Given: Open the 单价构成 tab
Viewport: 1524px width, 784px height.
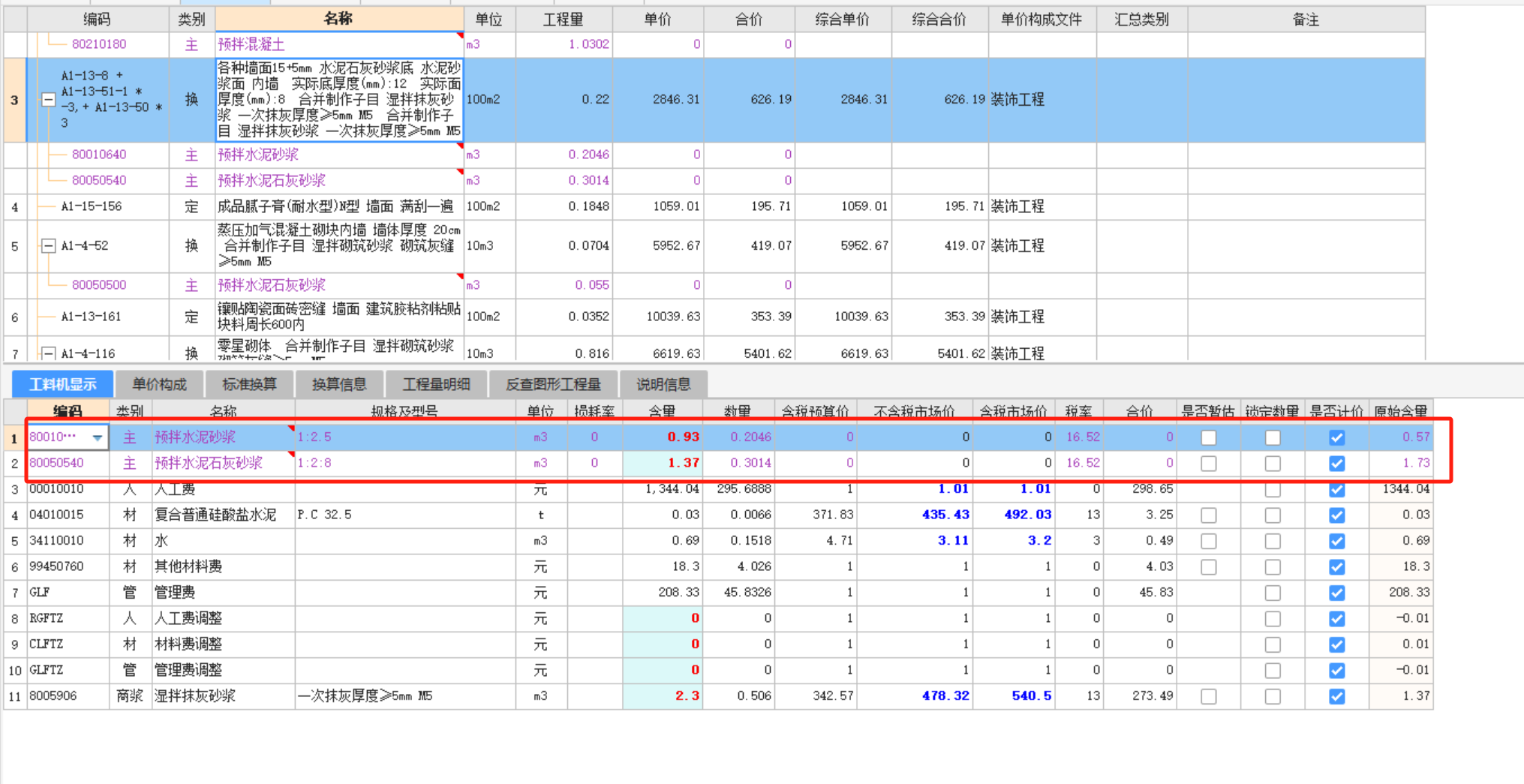Looking at the screenshot, I should 159,384.
